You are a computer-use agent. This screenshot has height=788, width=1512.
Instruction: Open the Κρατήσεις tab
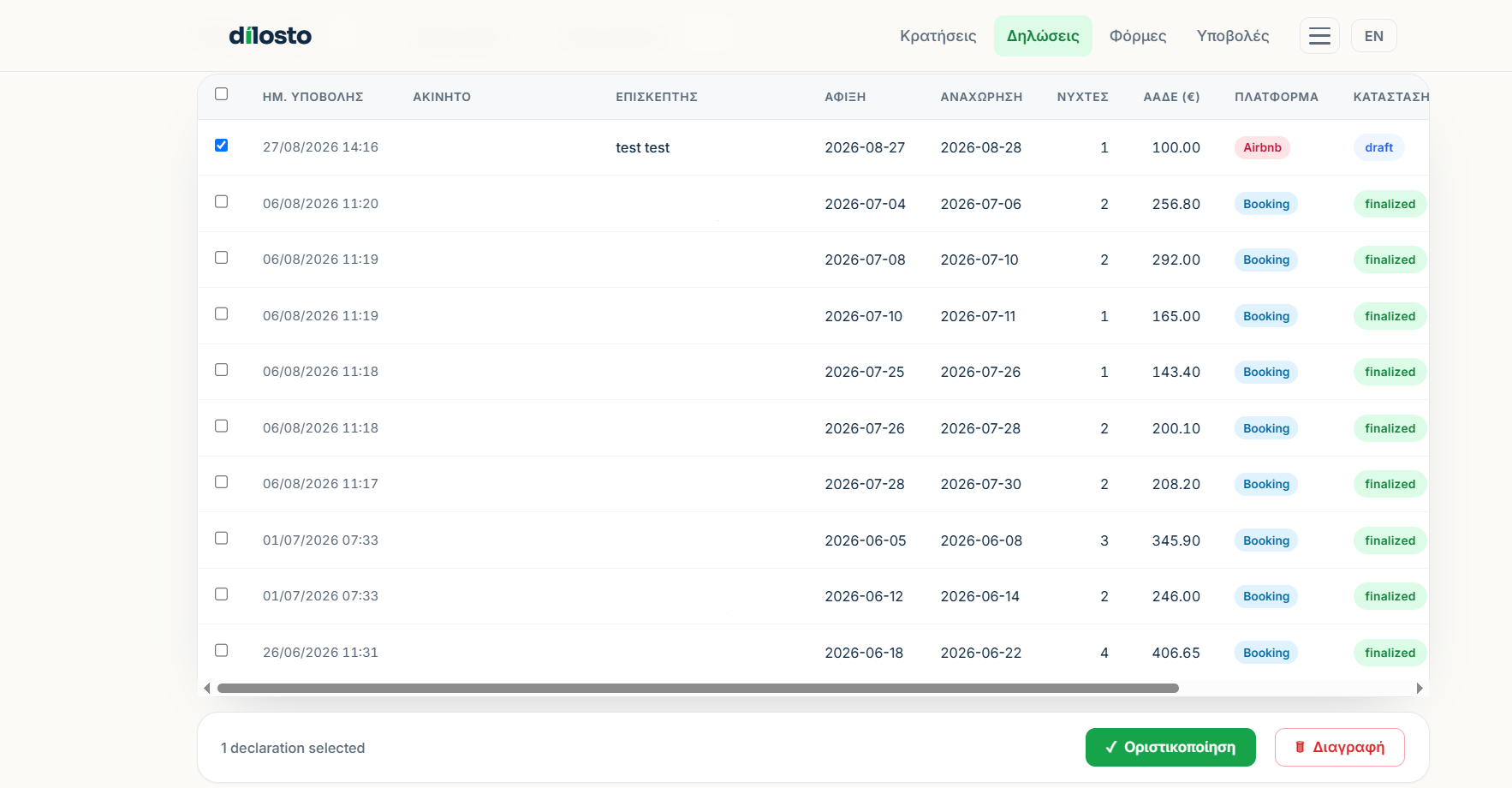(x=938, y=36)
